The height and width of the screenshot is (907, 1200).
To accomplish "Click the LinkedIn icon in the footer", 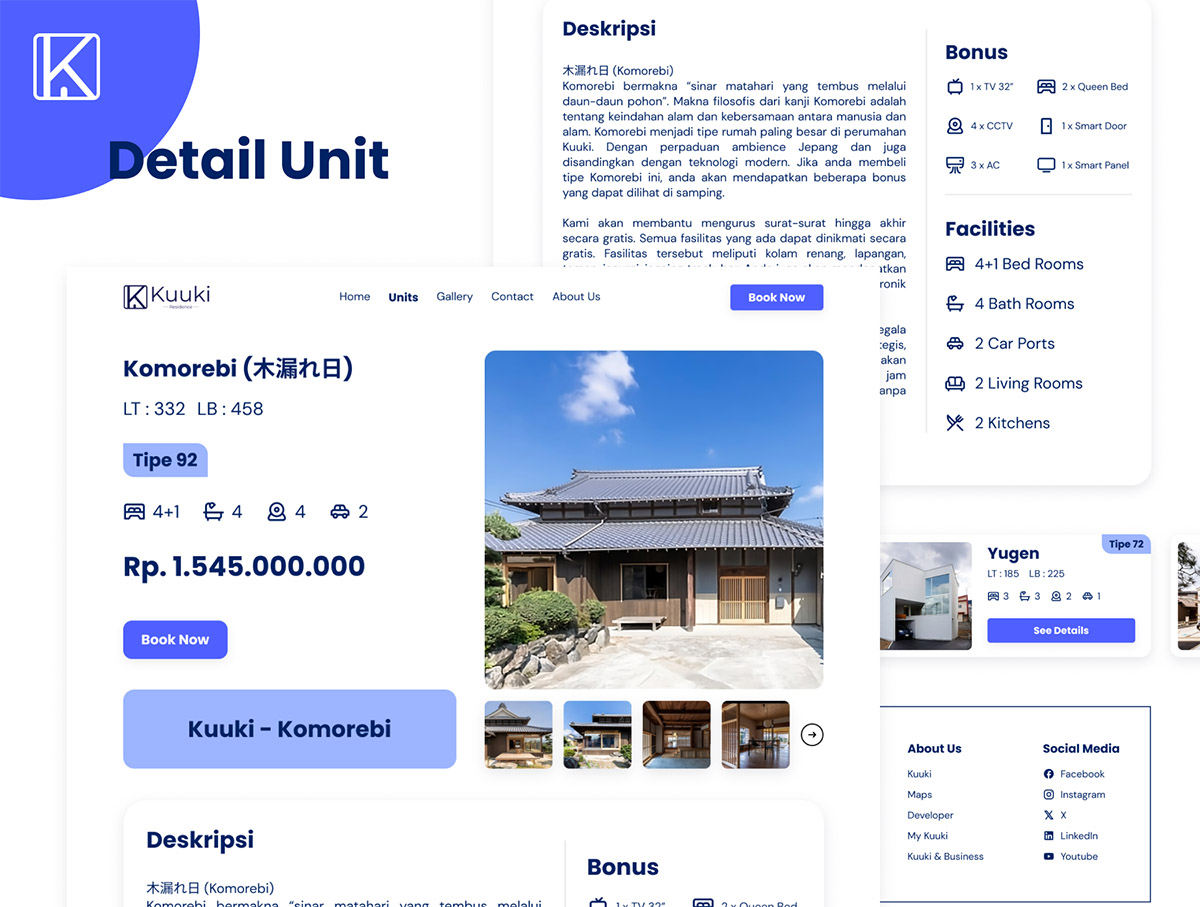I will (1048, 836).
